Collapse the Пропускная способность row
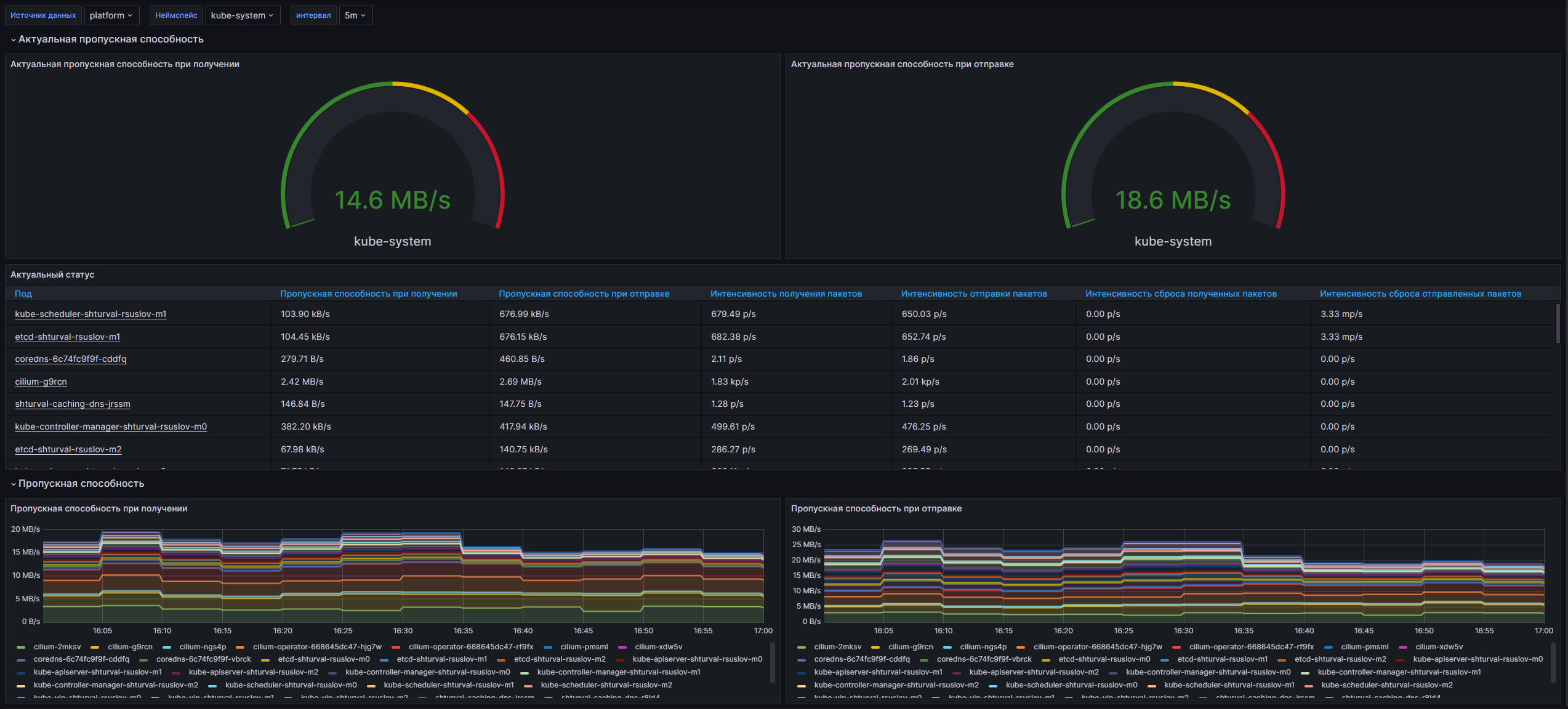The image size is (1568, 709). click(x=81, y=484)
